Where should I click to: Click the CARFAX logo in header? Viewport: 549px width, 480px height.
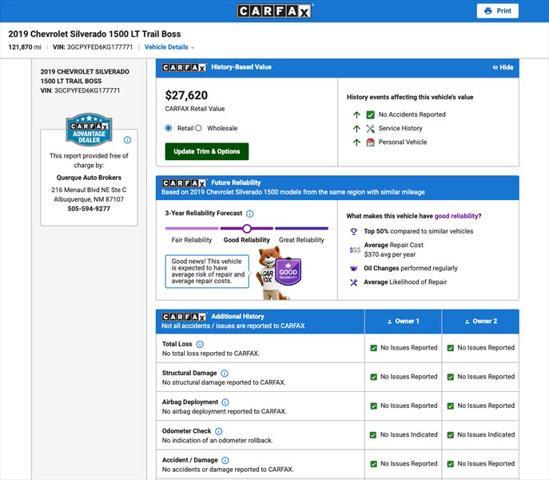tap(274, 11)
